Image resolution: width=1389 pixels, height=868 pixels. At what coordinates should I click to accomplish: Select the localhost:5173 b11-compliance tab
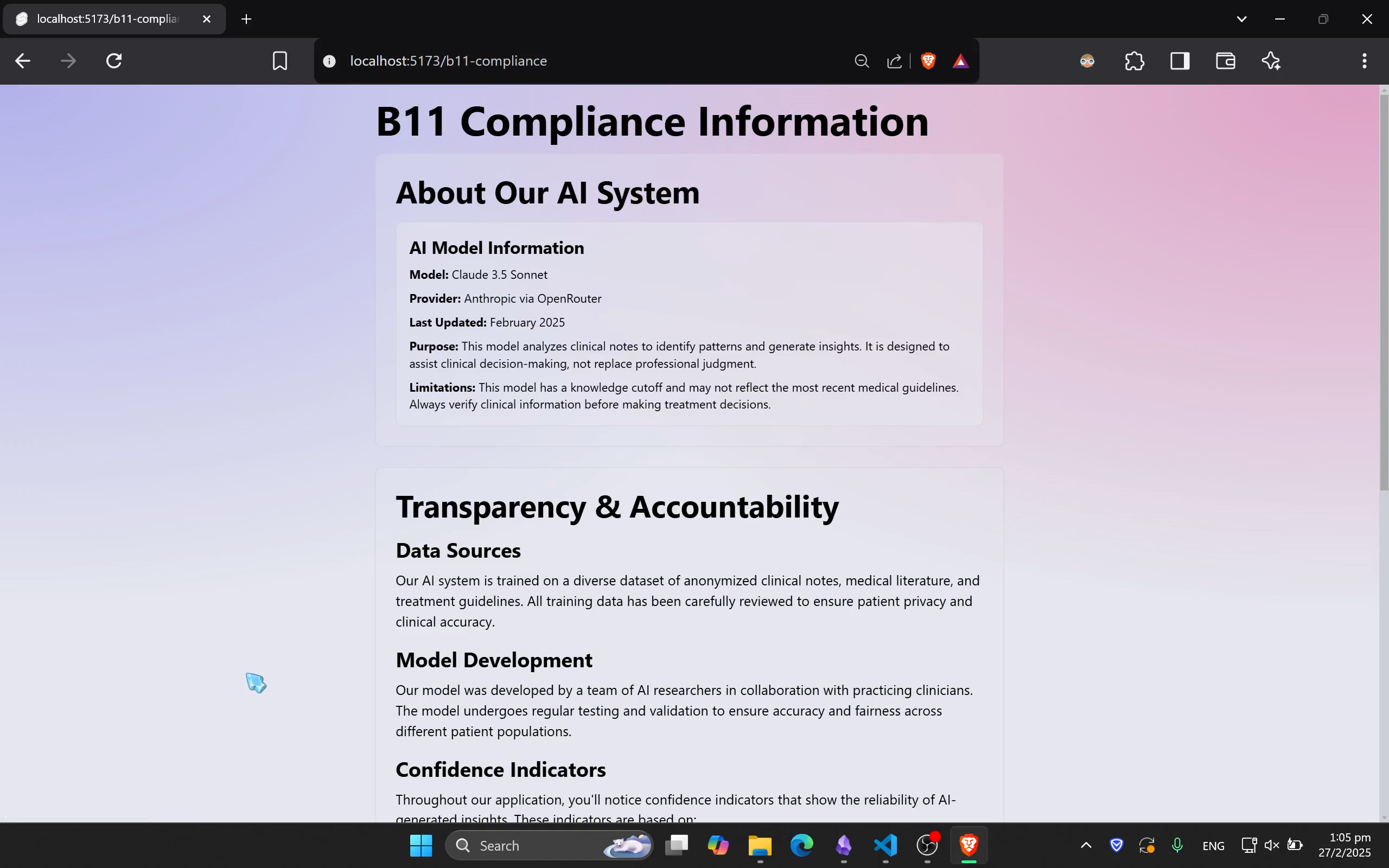108,19
